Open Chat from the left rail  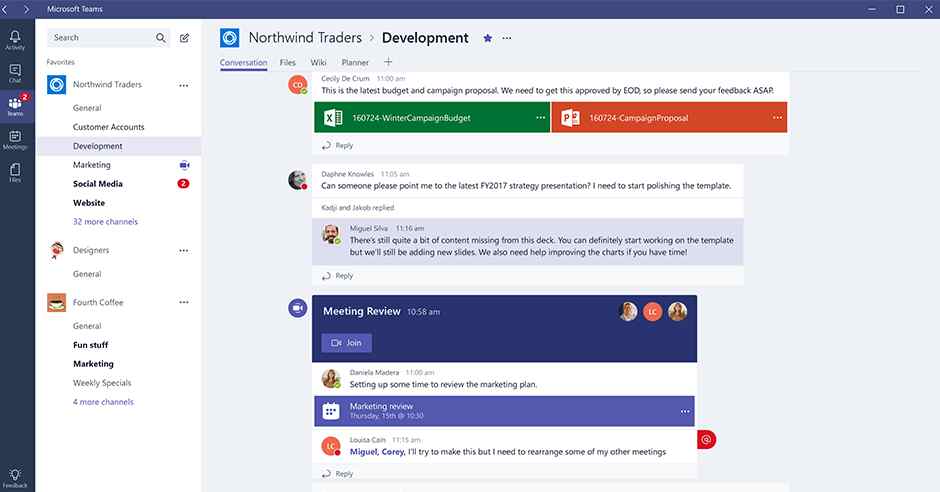pyautogui.click(x=15, y=72)
